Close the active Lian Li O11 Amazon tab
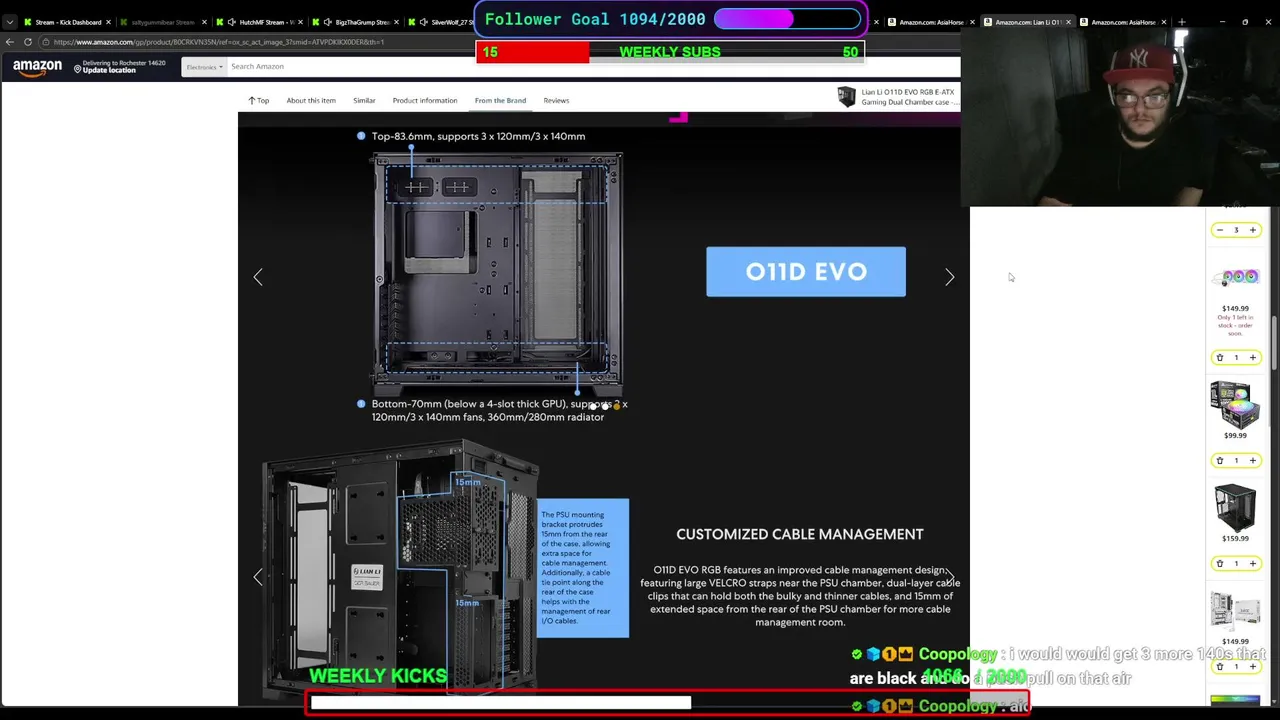 [1068, 22]
